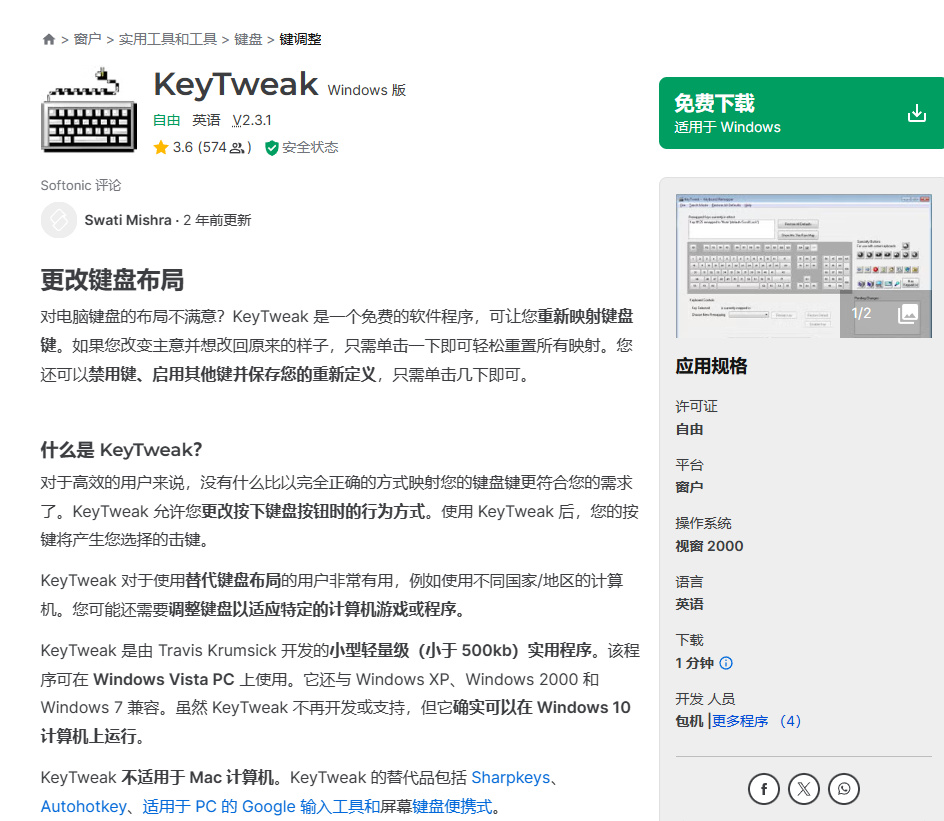Viewport: 944px width, 821px height.
Task: Click version label V2.3.1
Action: 252,120
